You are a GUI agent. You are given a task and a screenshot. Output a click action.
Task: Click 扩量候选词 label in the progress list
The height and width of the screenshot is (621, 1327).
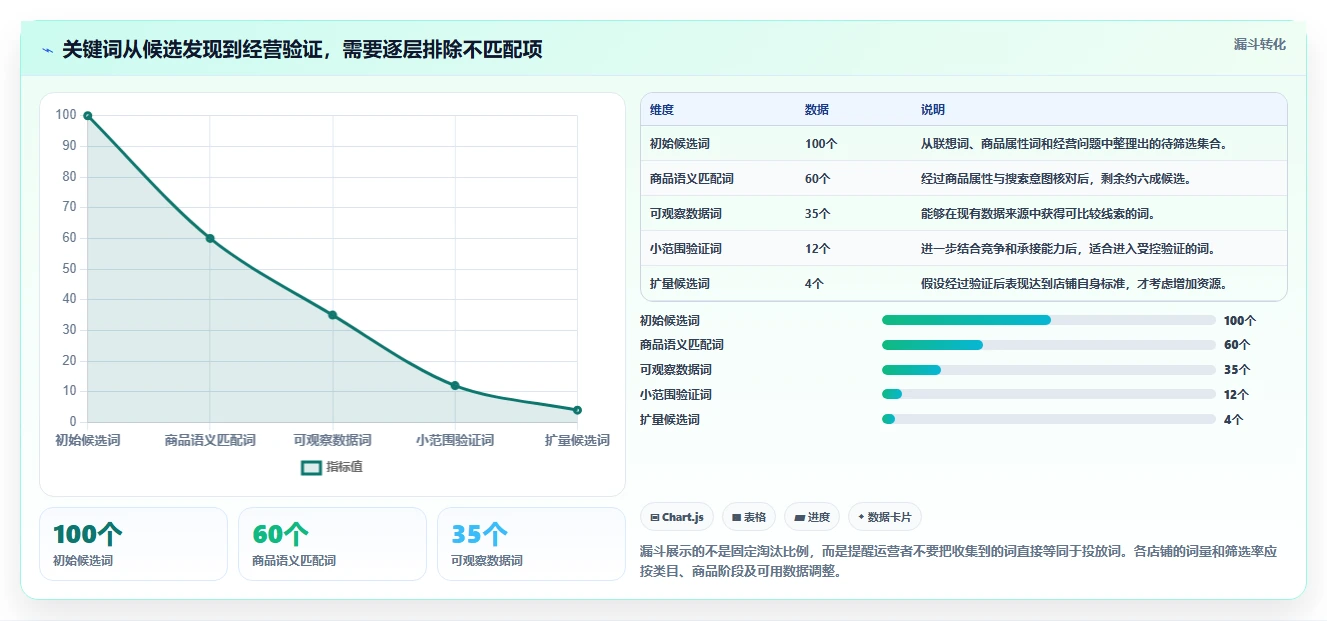(x=670, y=420)
